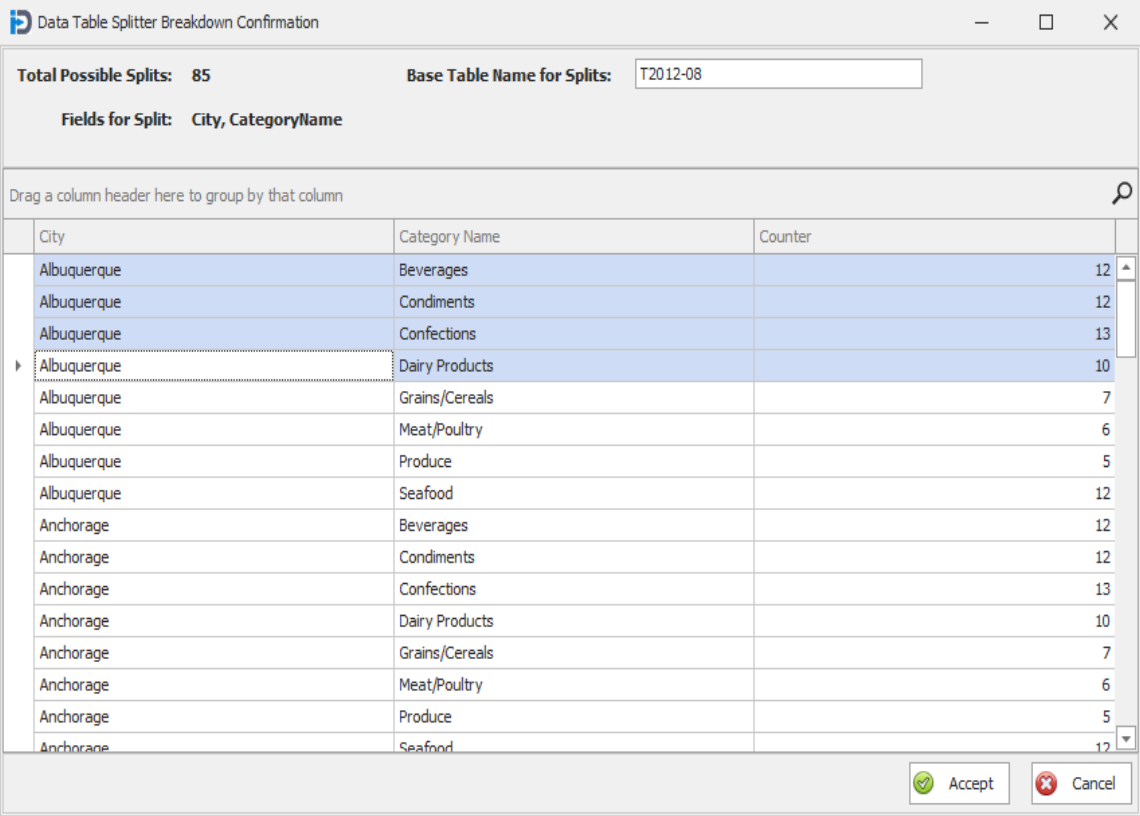Click the scrollbar up arrow
Viewport: 1140px width, 816px height.
coord(1128,265)
